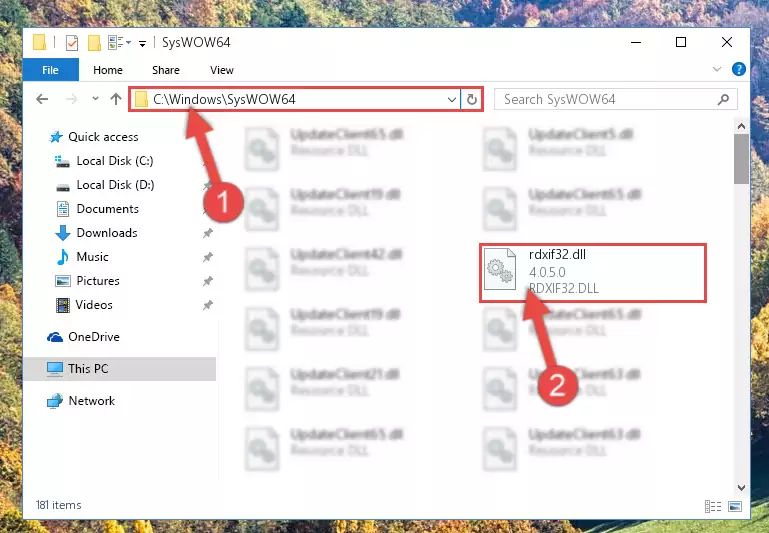Click the pin icon next to Videos

208,305
